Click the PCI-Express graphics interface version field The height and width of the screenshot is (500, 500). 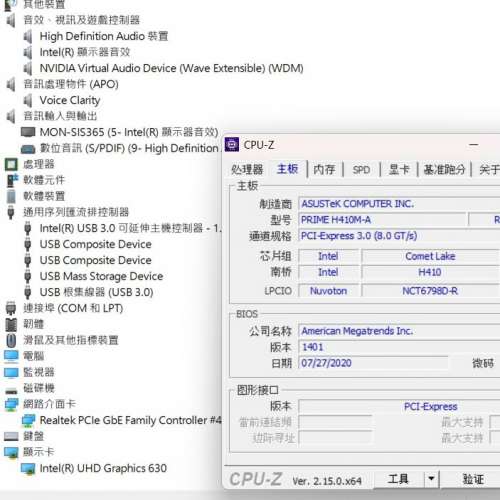click(399, 406)
